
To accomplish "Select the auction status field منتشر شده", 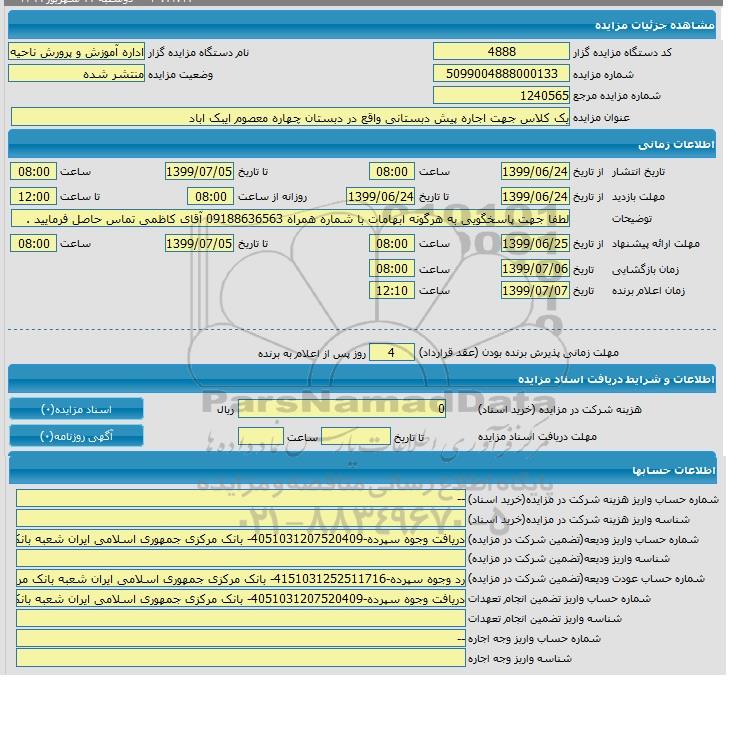I will (x=77, y=74).
